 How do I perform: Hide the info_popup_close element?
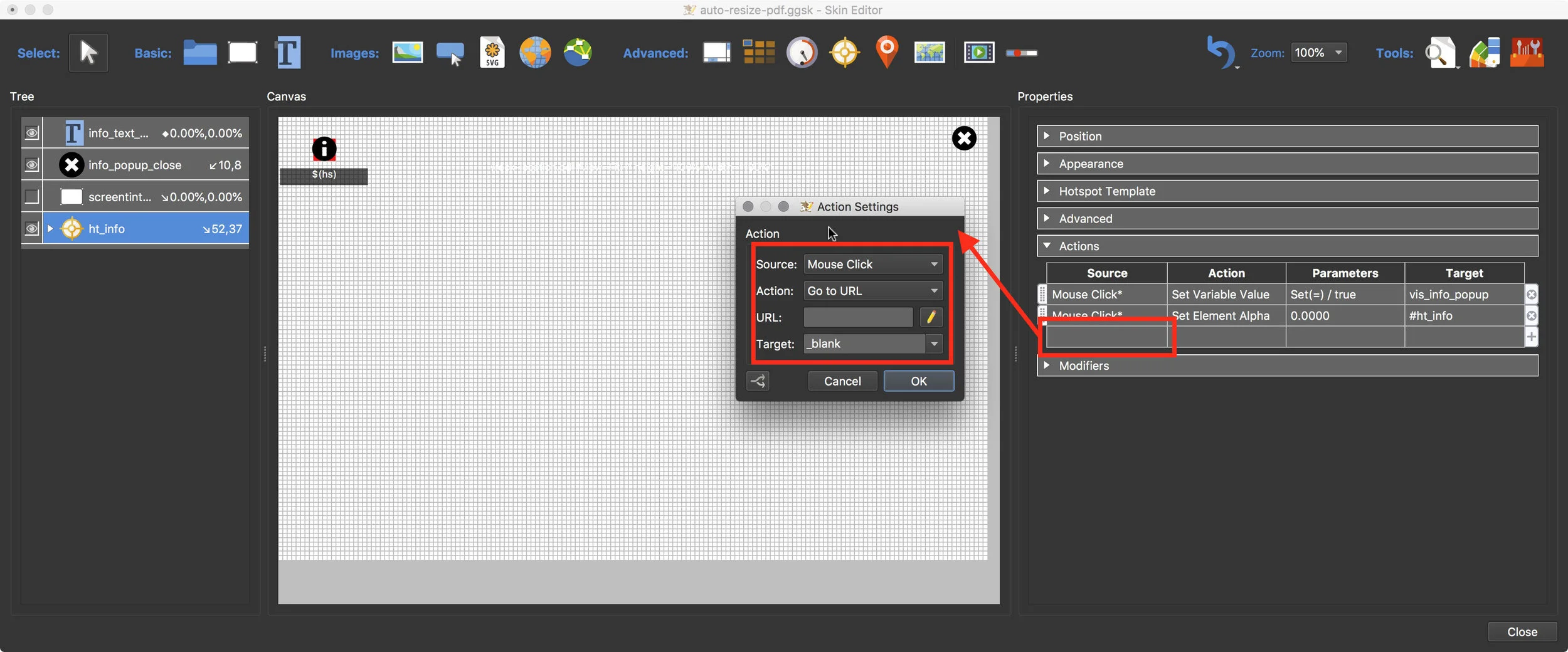coord(31,165)
